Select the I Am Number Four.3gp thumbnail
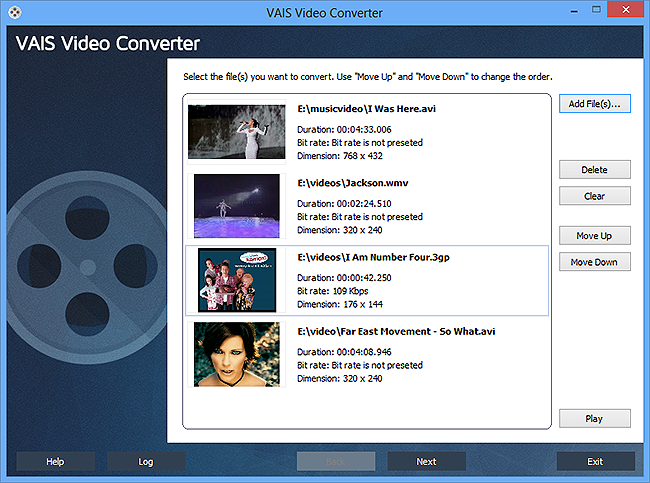Viewport: 650px width, 483px height. tap(237, 280)
